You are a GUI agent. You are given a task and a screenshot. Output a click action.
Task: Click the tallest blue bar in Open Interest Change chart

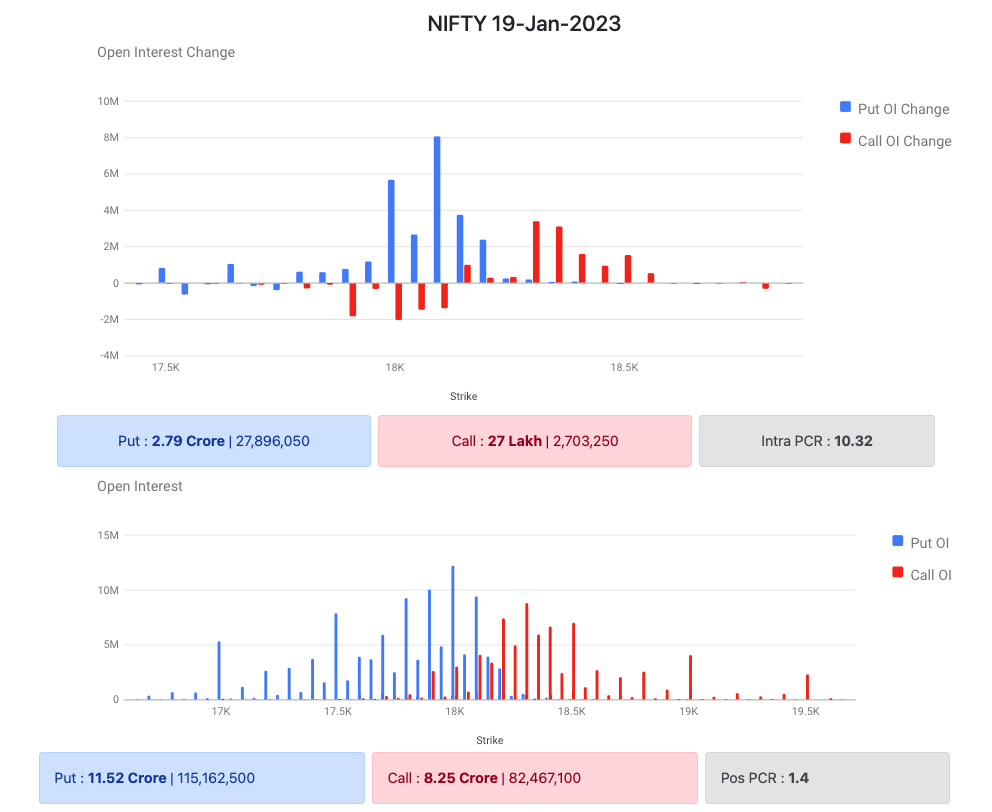click(x=437, y=210)
